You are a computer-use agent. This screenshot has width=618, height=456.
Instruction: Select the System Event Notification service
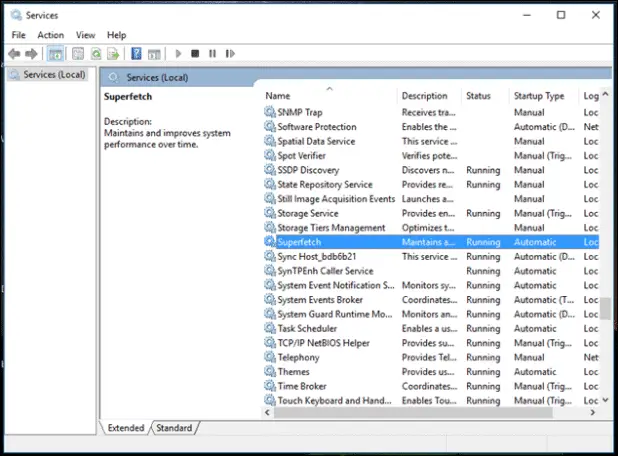[431, 285]
